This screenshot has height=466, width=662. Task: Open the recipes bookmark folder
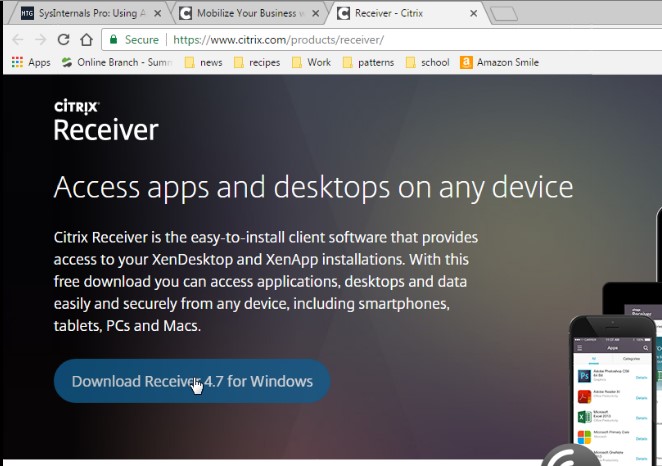click(x=257, y=62)
